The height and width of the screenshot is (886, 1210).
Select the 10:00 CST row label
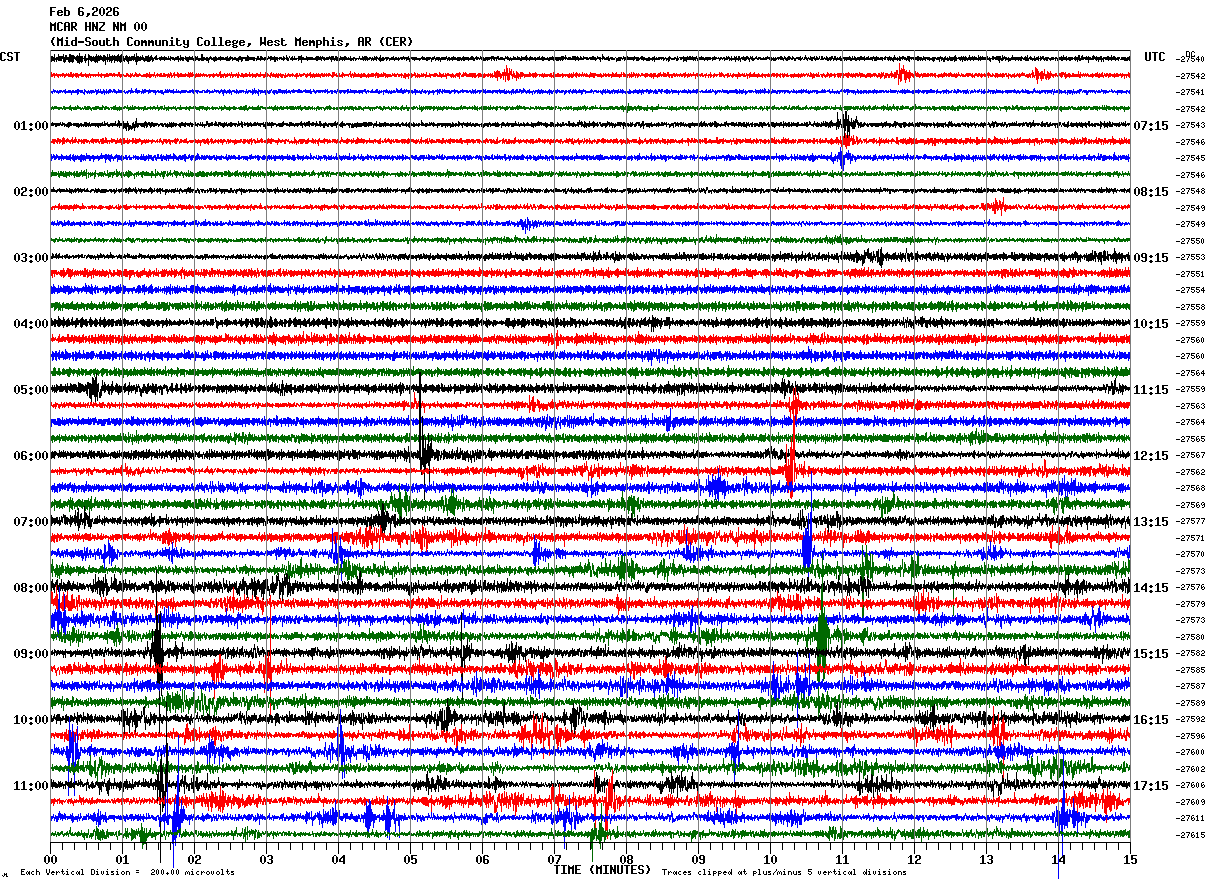(x=31, y=720)
